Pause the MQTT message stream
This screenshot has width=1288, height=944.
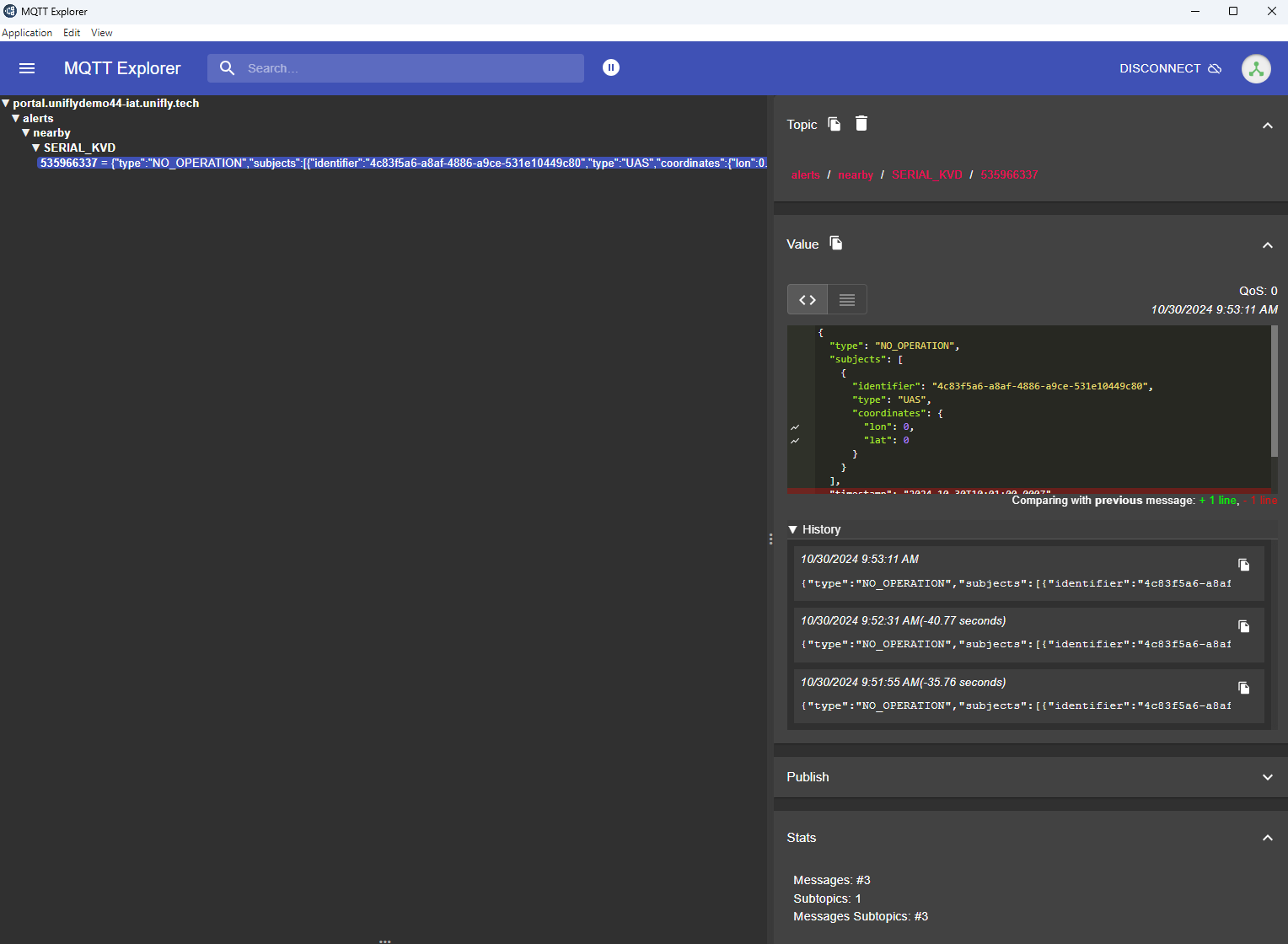click(x=611, y=67)
